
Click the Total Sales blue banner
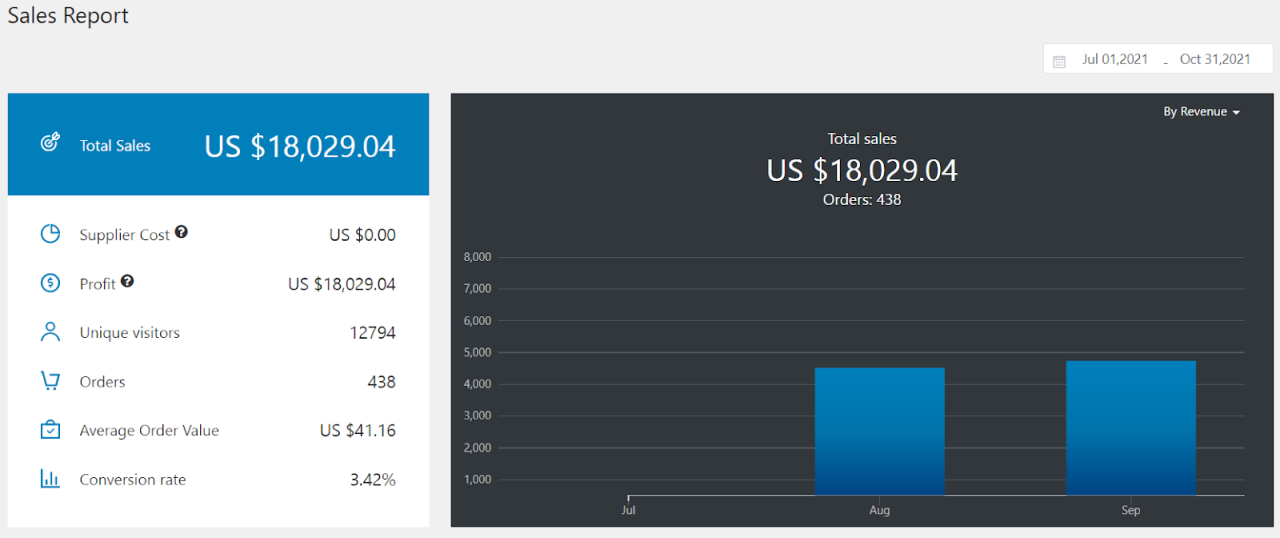point(218,144)
